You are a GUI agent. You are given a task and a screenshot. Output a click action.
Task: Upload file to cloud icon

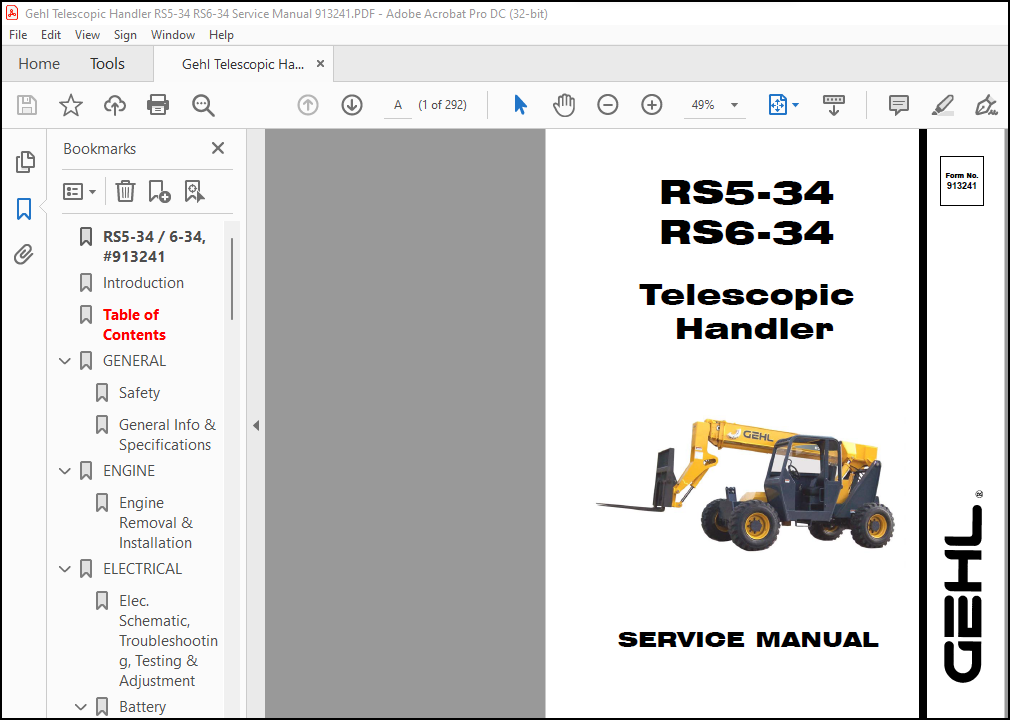click(x=115, y=105)
